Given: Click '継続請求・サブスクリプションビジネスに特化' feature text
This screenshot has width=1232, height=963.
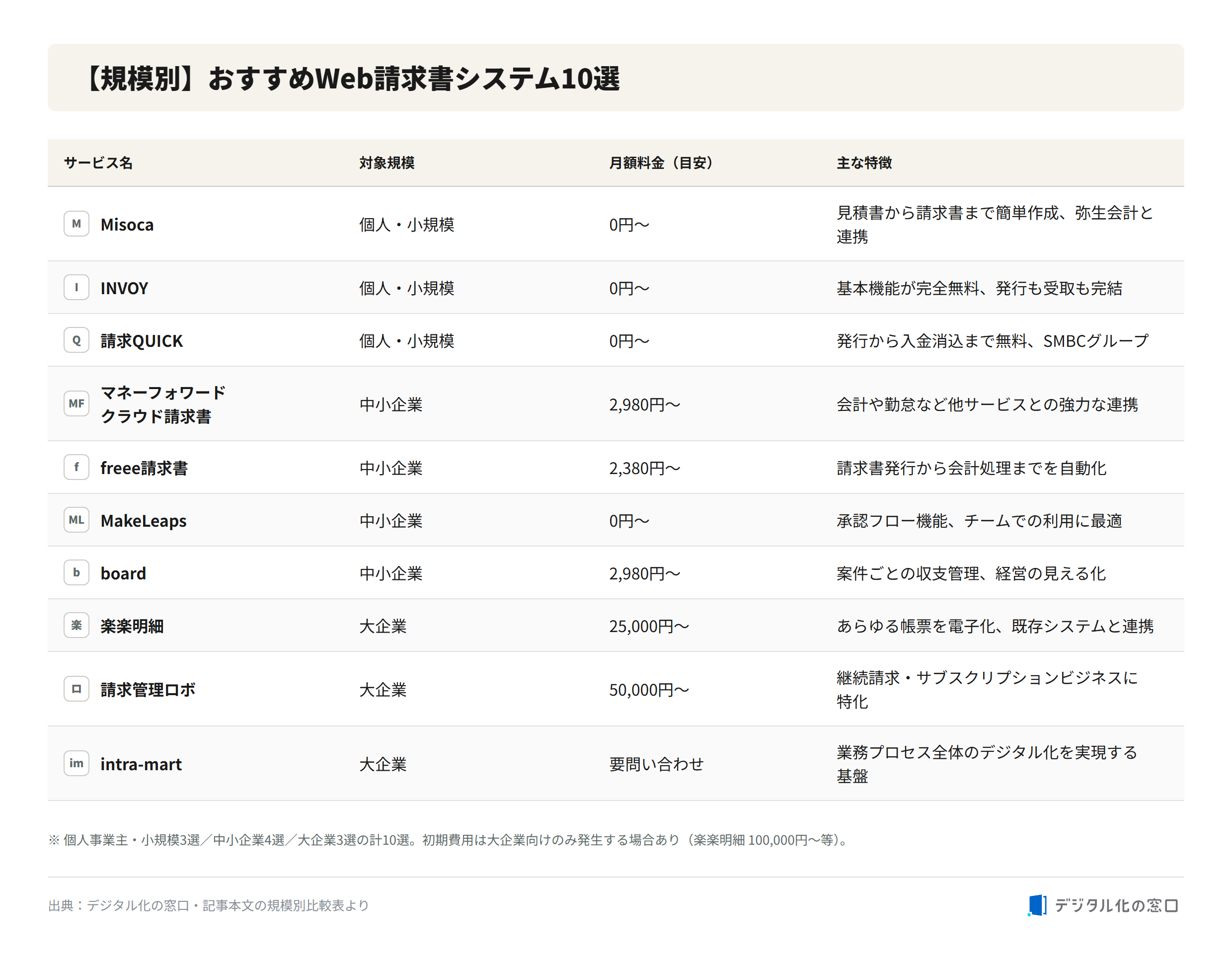Looking at the screenshot, I should pos(987,690).
